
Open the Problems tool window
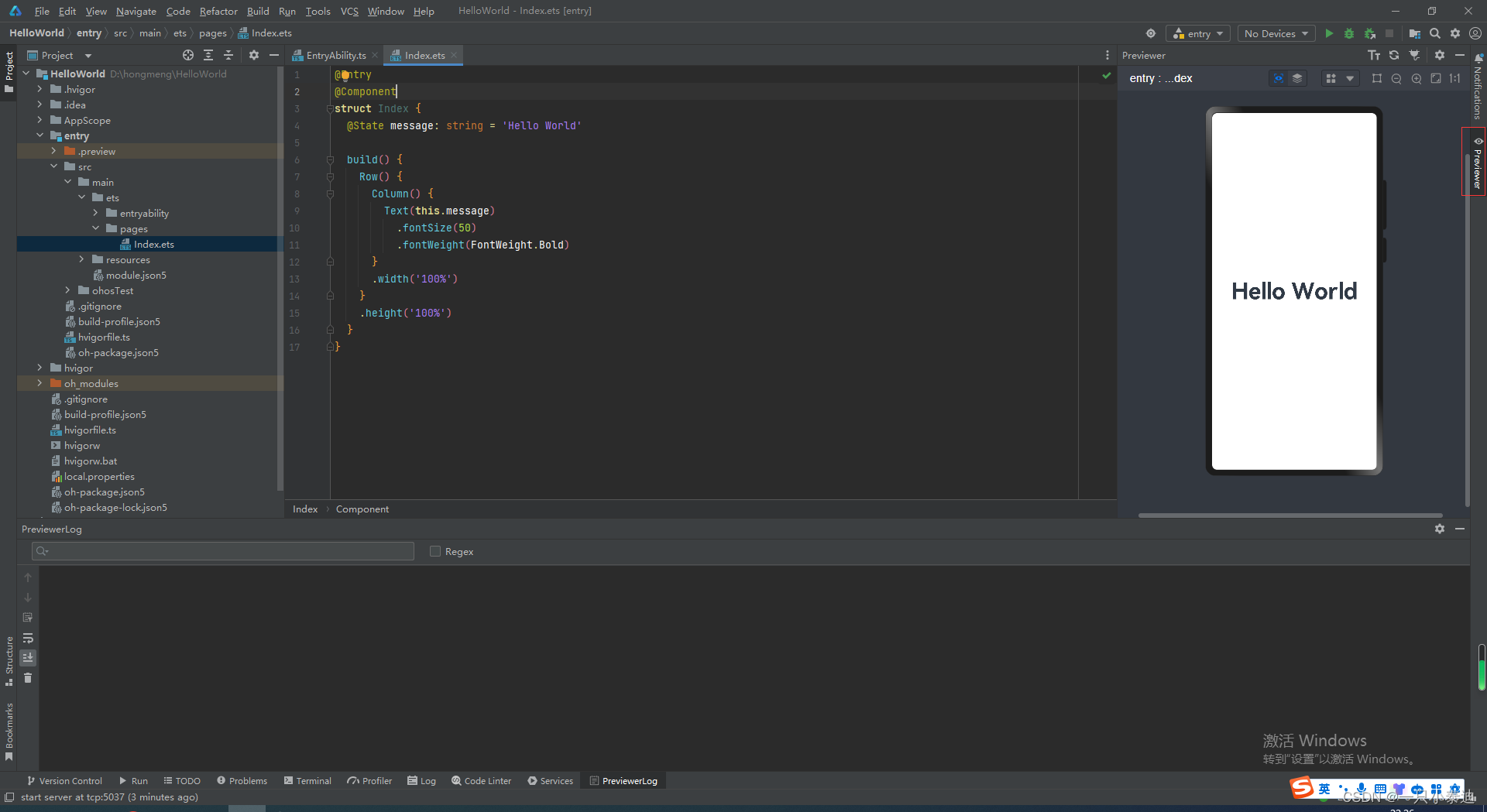coord(242,780)
